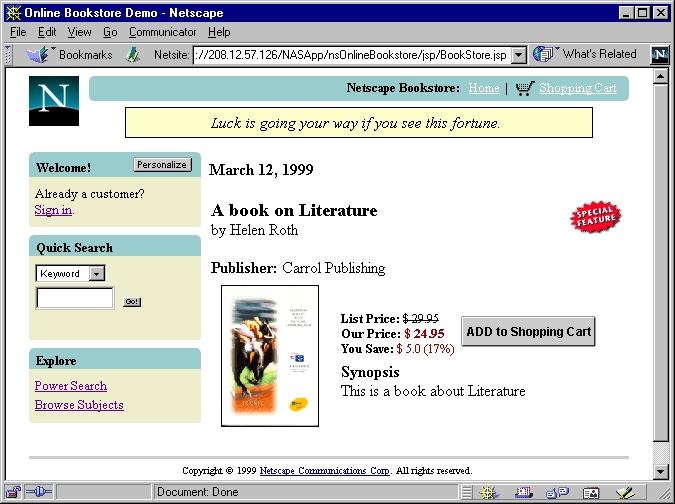Click the 'A book on Literature' title
The width and height of the screenshot is (675, 504).
[x=294, y=210]
